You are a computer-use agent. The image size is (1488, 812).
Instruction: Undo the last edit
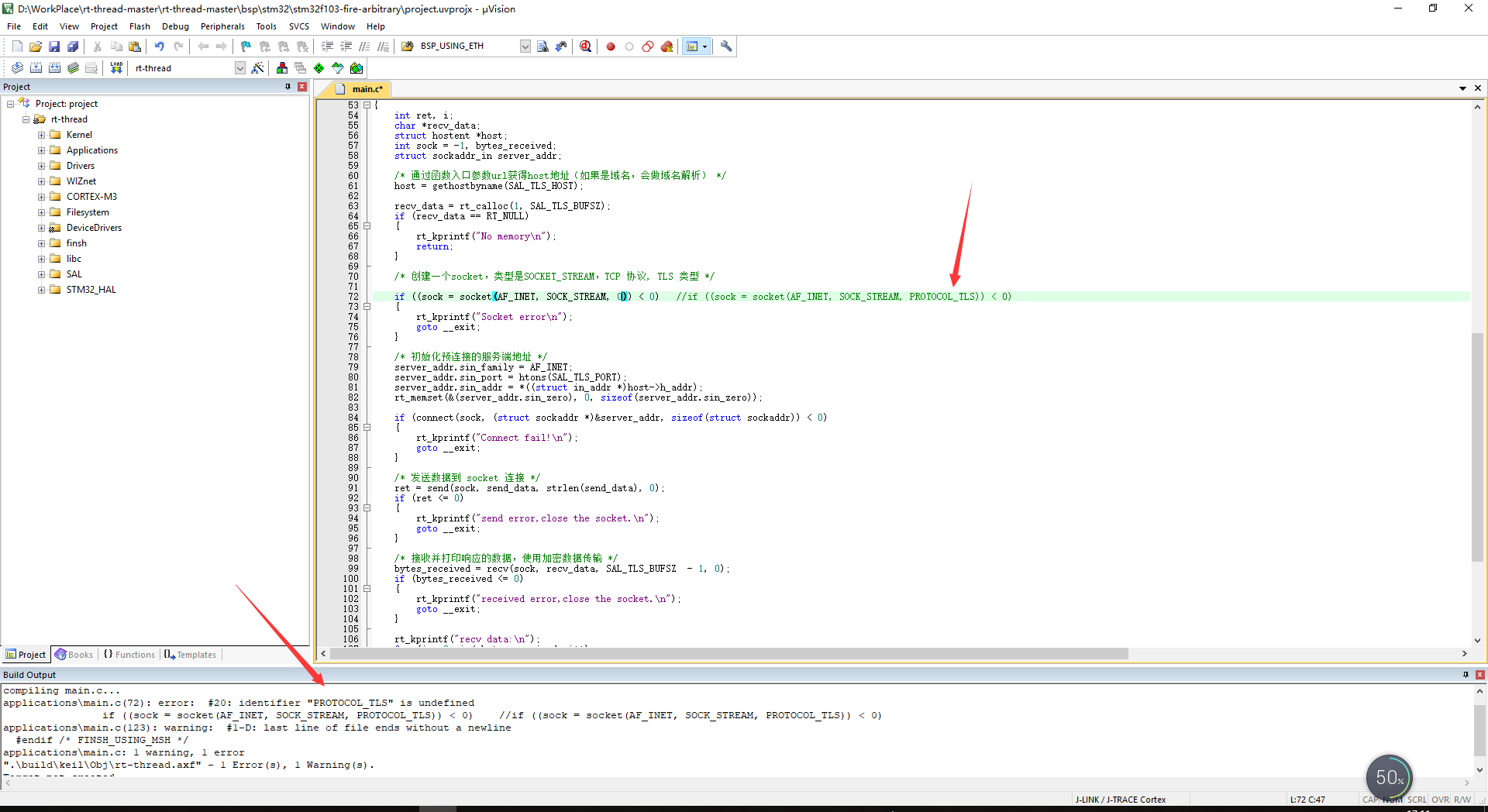pyautogui.click(x=159, y=46)
